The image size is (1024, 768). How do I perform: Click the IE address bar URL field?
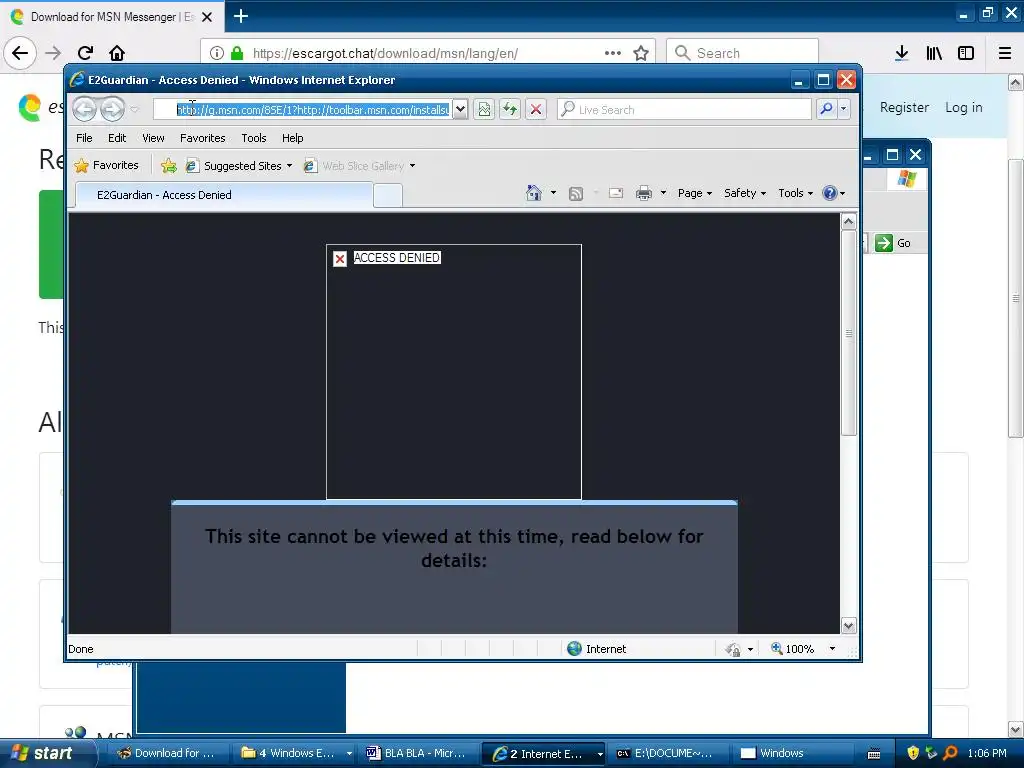click(304, 109)
